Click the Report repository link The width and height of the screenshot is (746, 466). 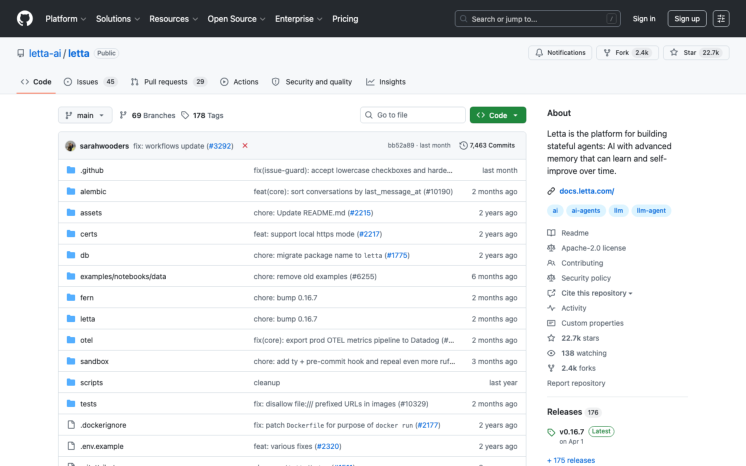(576, 383)
